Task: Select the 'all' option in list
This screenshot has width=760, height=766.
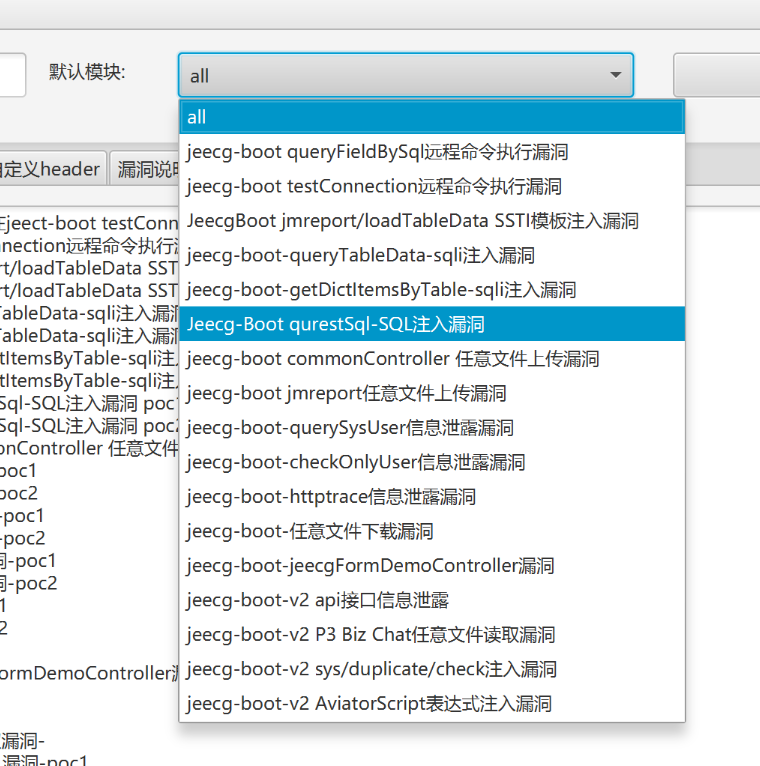Action: coord(431,117)
